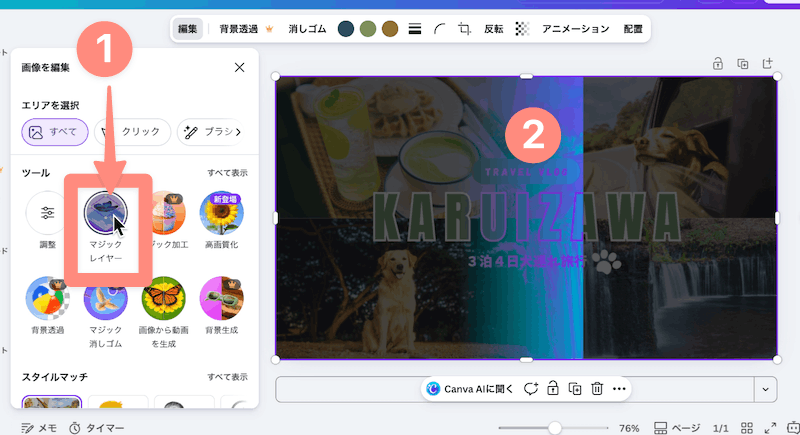Open the three-dot more options menu

pyautogui.click(x=619, y=389)
